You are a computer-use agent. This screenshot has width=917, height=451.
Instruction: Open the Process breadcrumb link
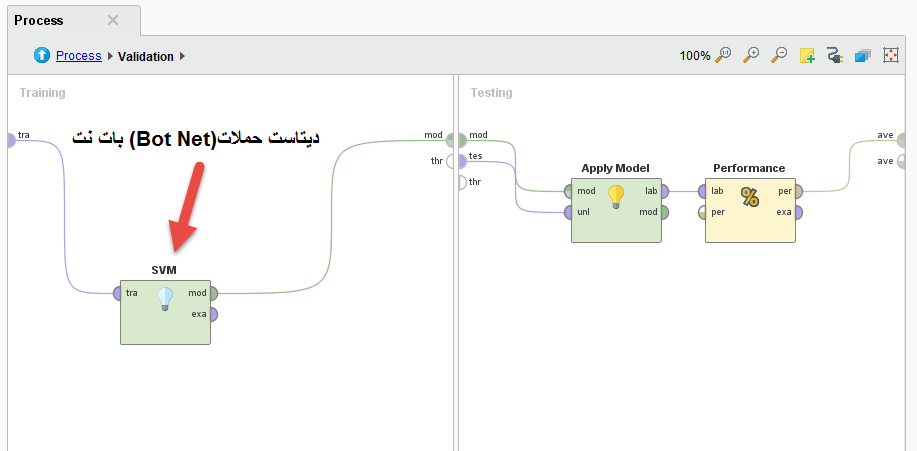78,56
